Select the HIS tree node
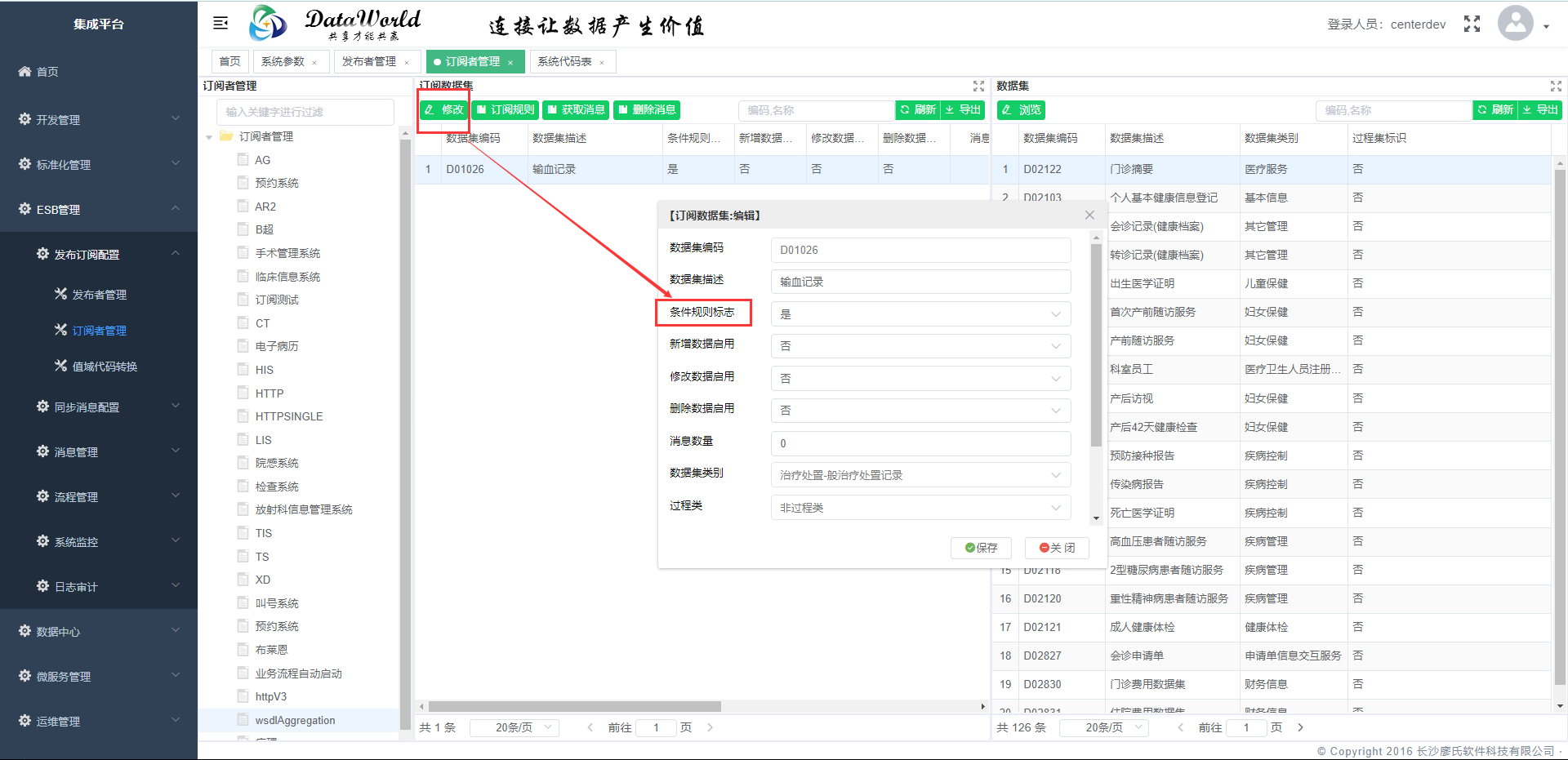 (x=264, y=370)
